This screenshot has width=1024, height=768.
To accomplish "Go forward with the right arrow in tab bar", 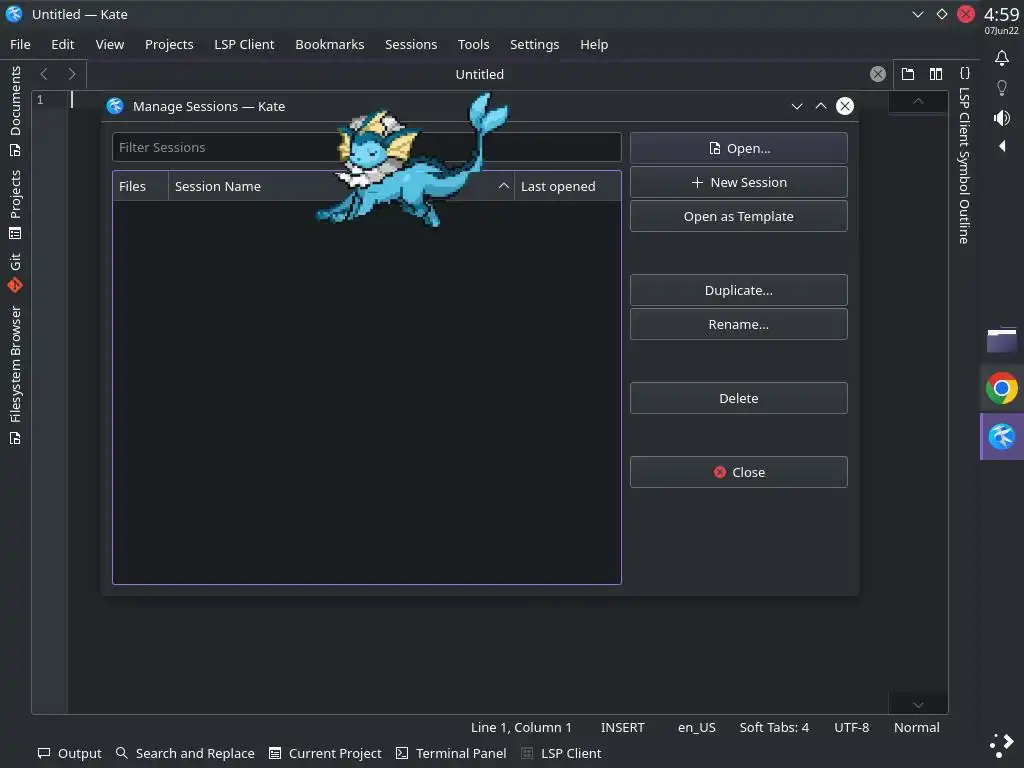I will tap(72, 74).
